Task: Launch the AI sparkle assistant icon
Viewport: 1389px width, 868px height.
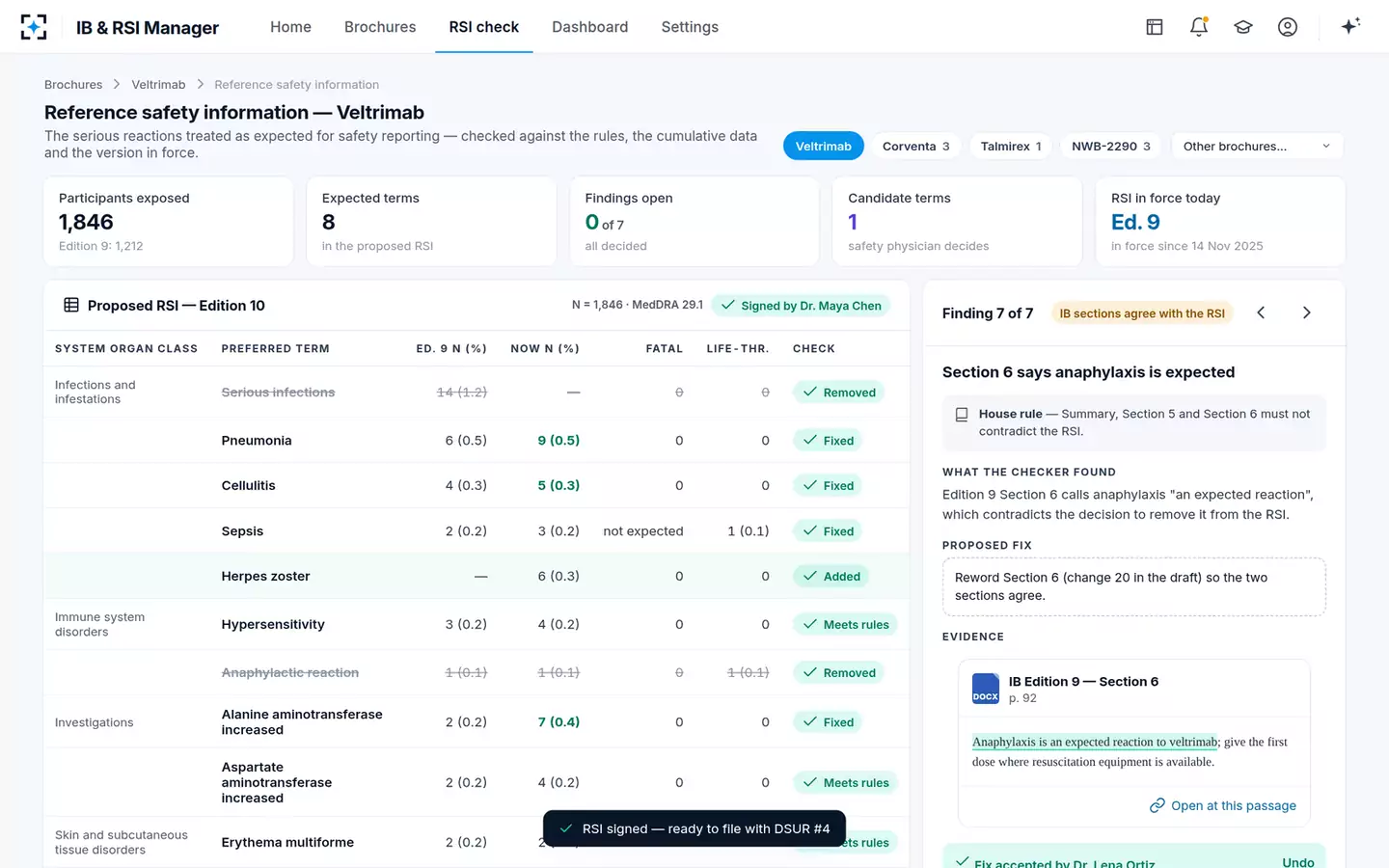Action: pyautogui.click(x=1350, y=26)
